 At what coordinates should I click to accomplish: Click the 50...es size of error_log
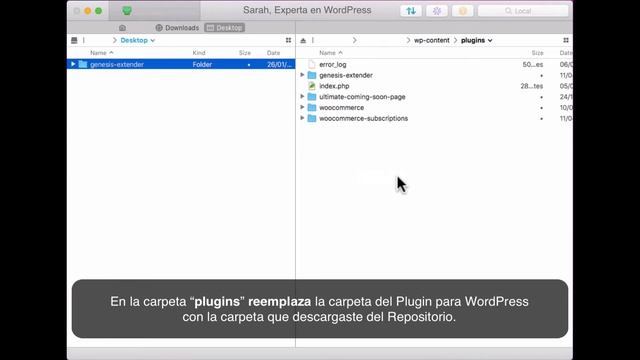(533, 64)
